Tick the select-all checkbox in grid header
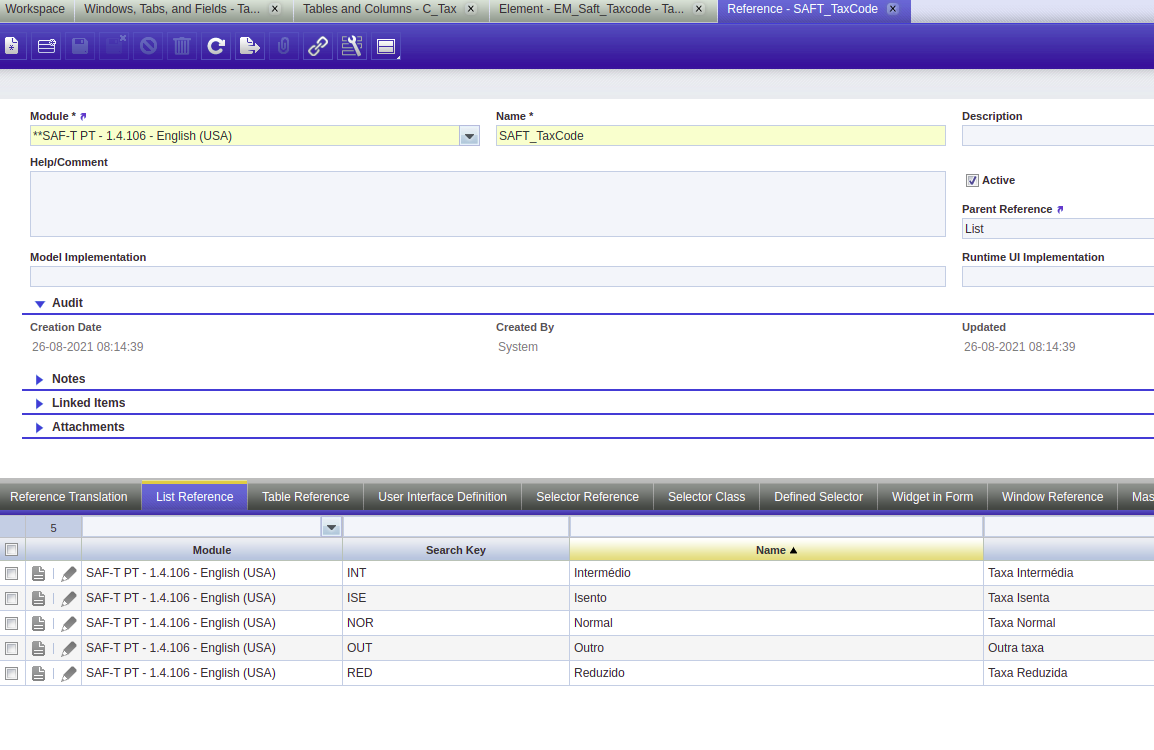 (12, 549)
